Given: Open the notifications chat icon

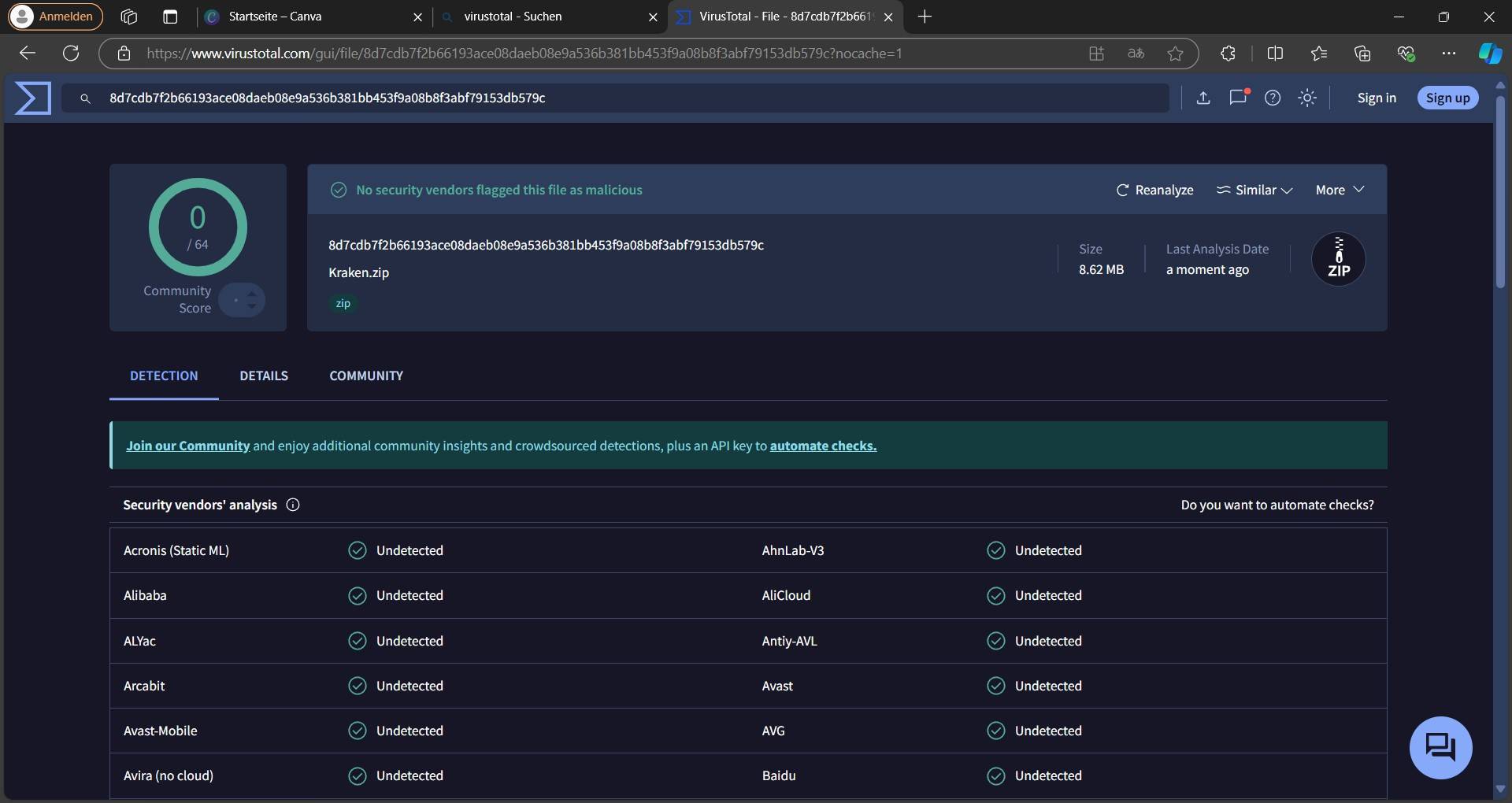Looking at the screenshot, I should (x=1239, y=97).
